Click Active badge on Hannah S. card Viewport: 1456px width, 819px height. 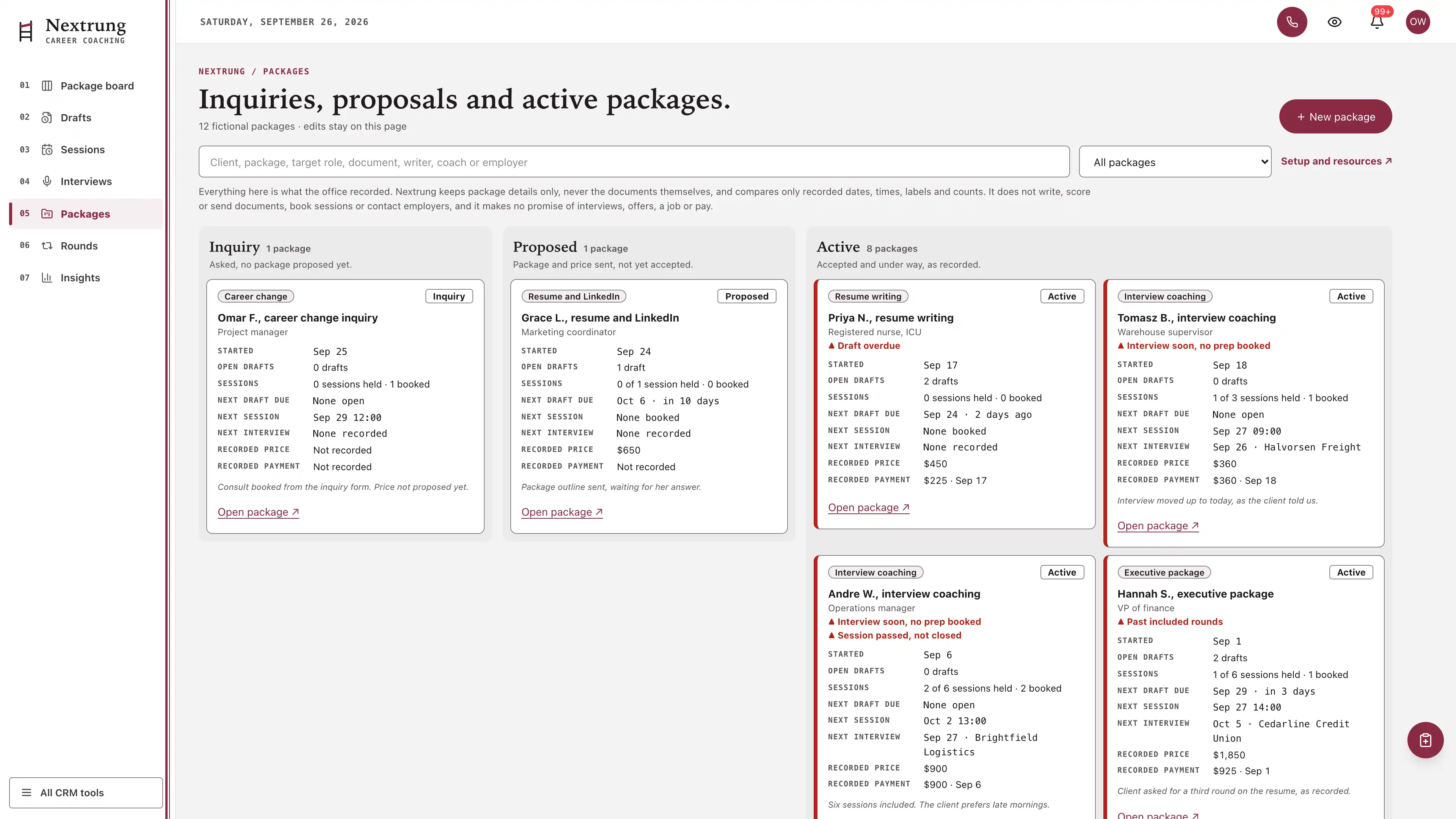[x=1351, y=573]
